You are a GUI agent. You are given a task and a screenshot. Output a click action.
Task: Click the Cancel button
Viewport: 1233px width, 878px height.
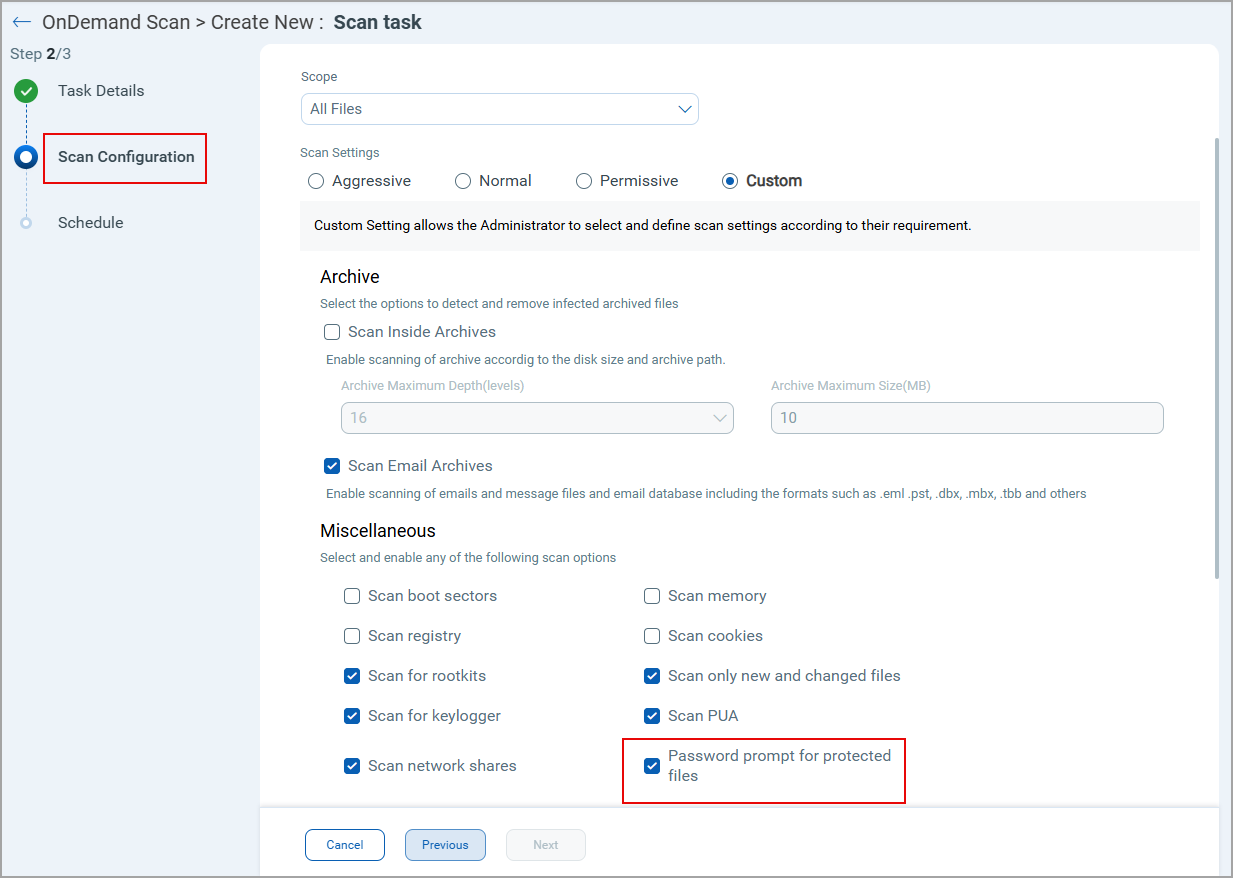345,845
